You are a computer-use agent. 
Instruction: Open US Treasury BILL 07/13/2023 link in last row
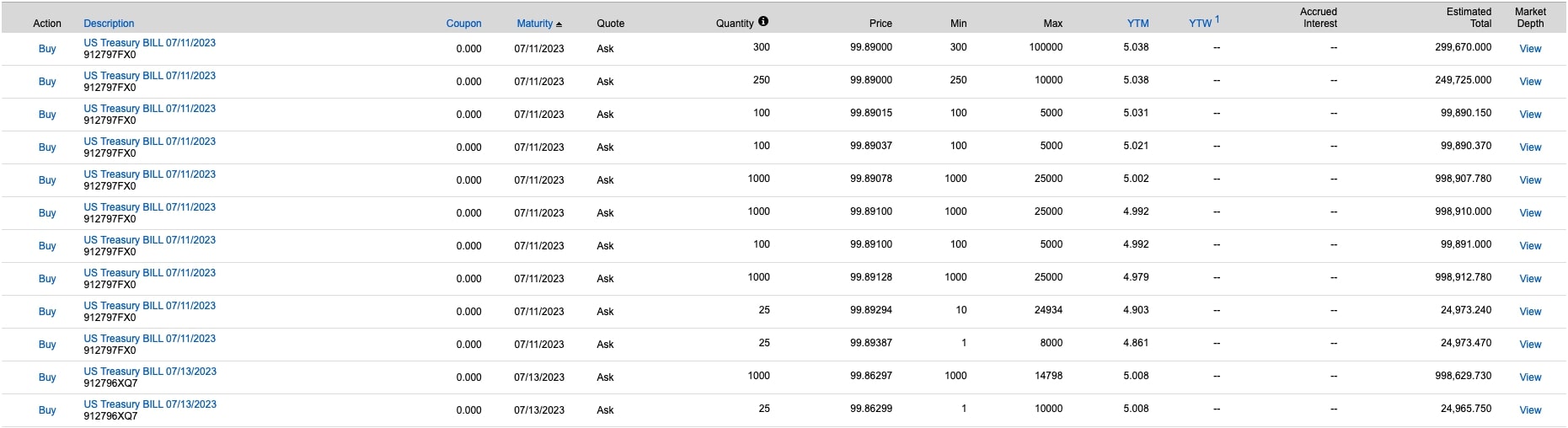click(150, 404)
